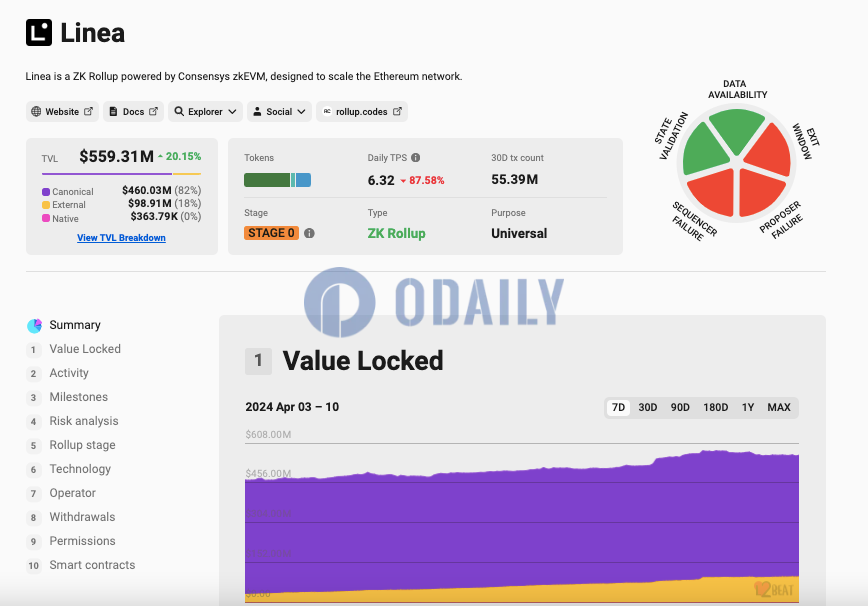Image resolution: width=868 pixels, height=606 pixels.
Task: Click the Proposer Failure slice of risk rosette
Action: [760, 191]
